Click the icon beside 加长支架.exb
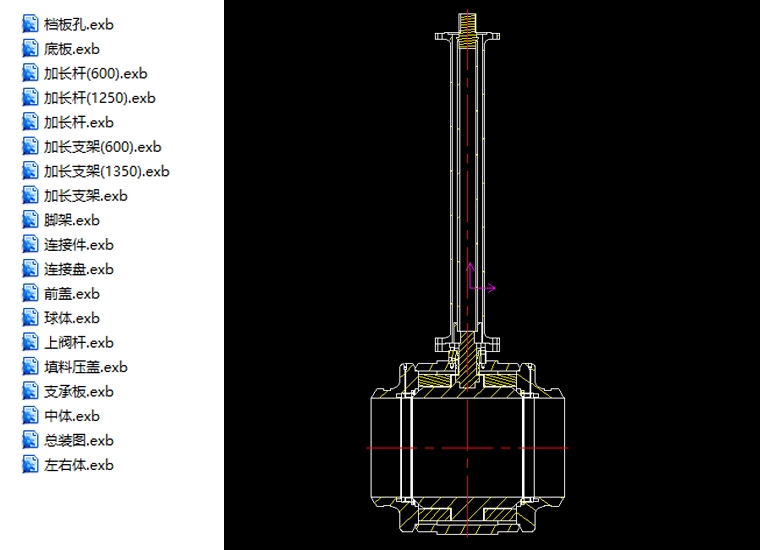Image resolution: width=760 pixels, height=550 pixels. click(x=30, y=196)
